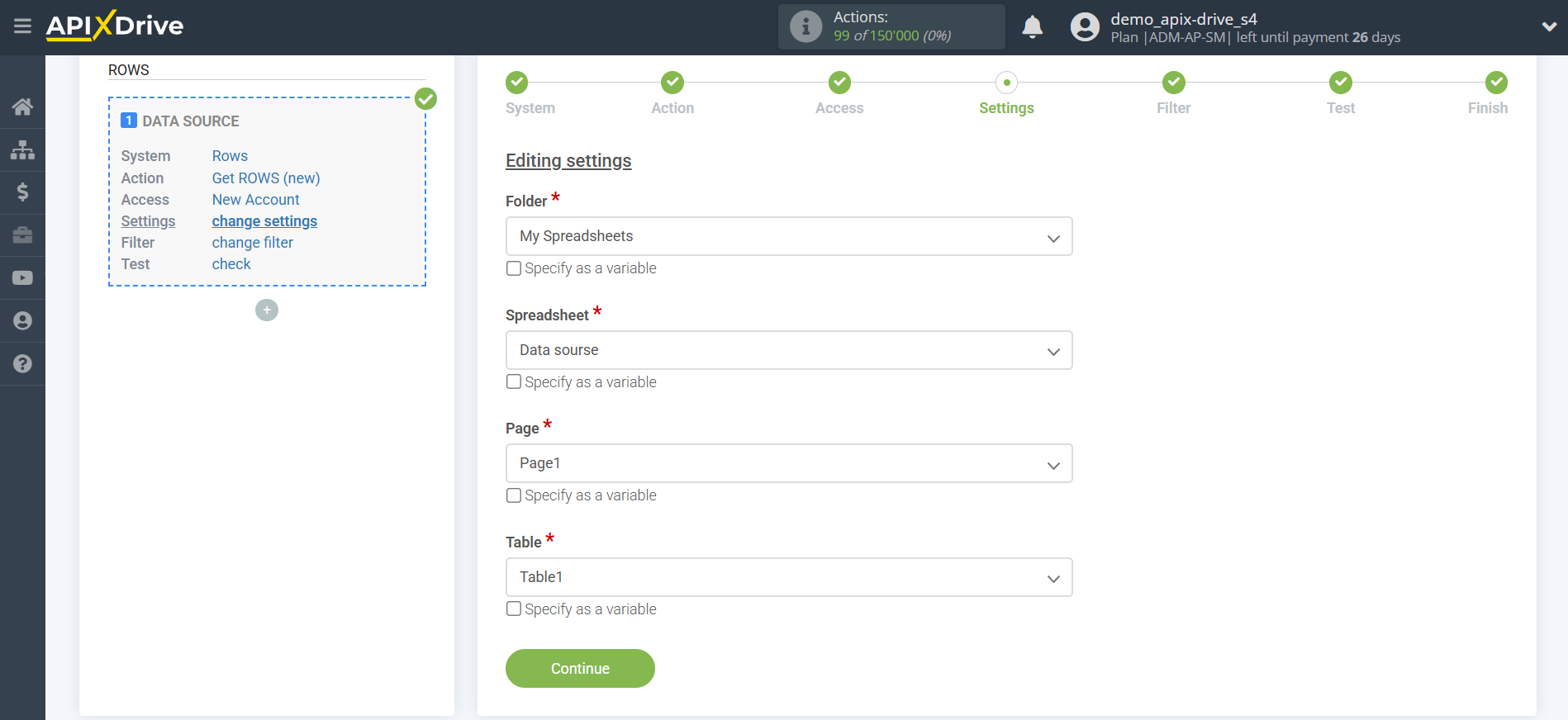Expand the Spreadsheet dropdown 'Data sourse'
The height and width of the screenshot is (720, 1568).
coord(788,350)
